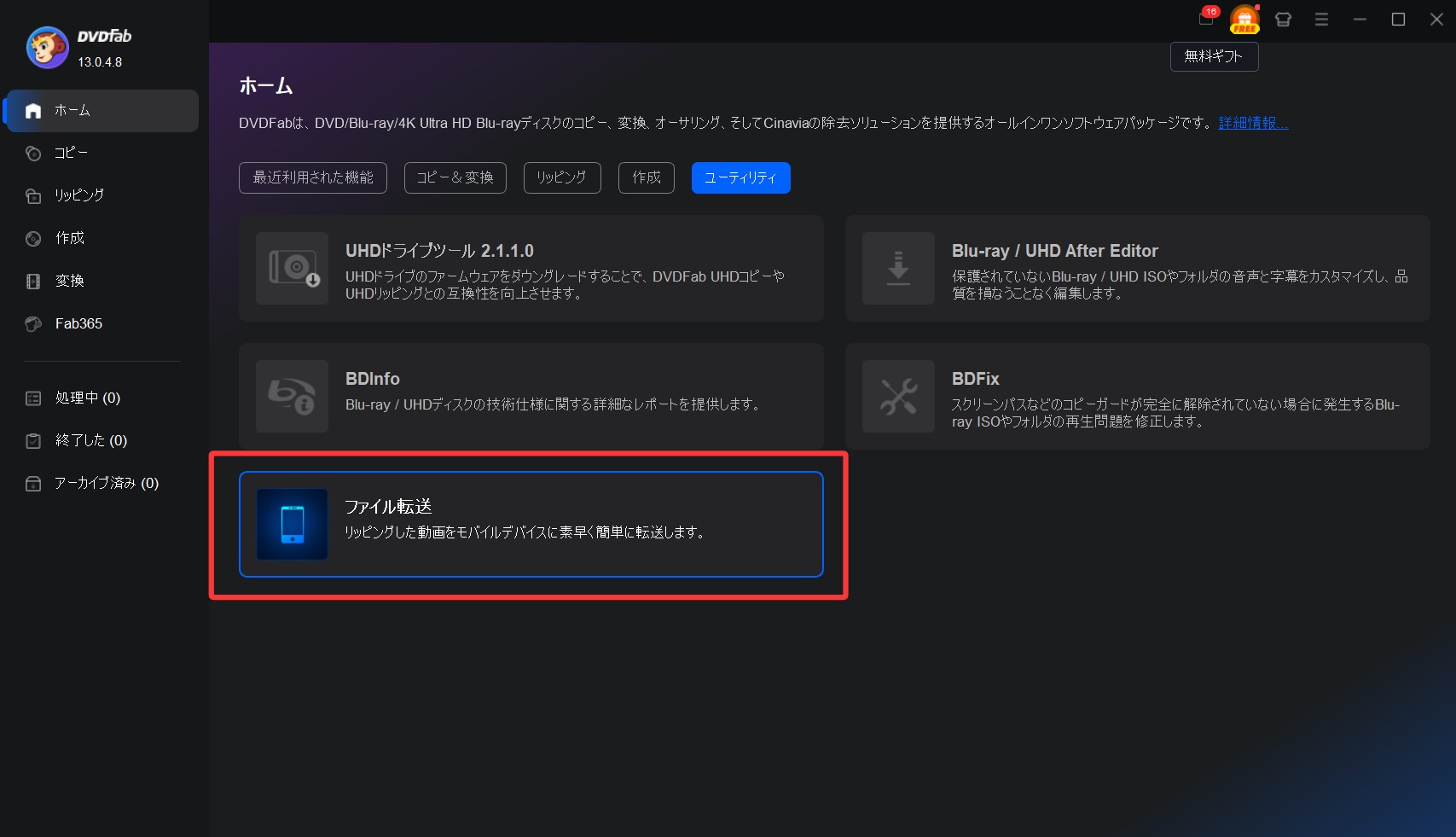The width and height of the screenshot is (1456, 837).
Task: Open the notifications icon with red badge
Action: [x=1207, y=19]
